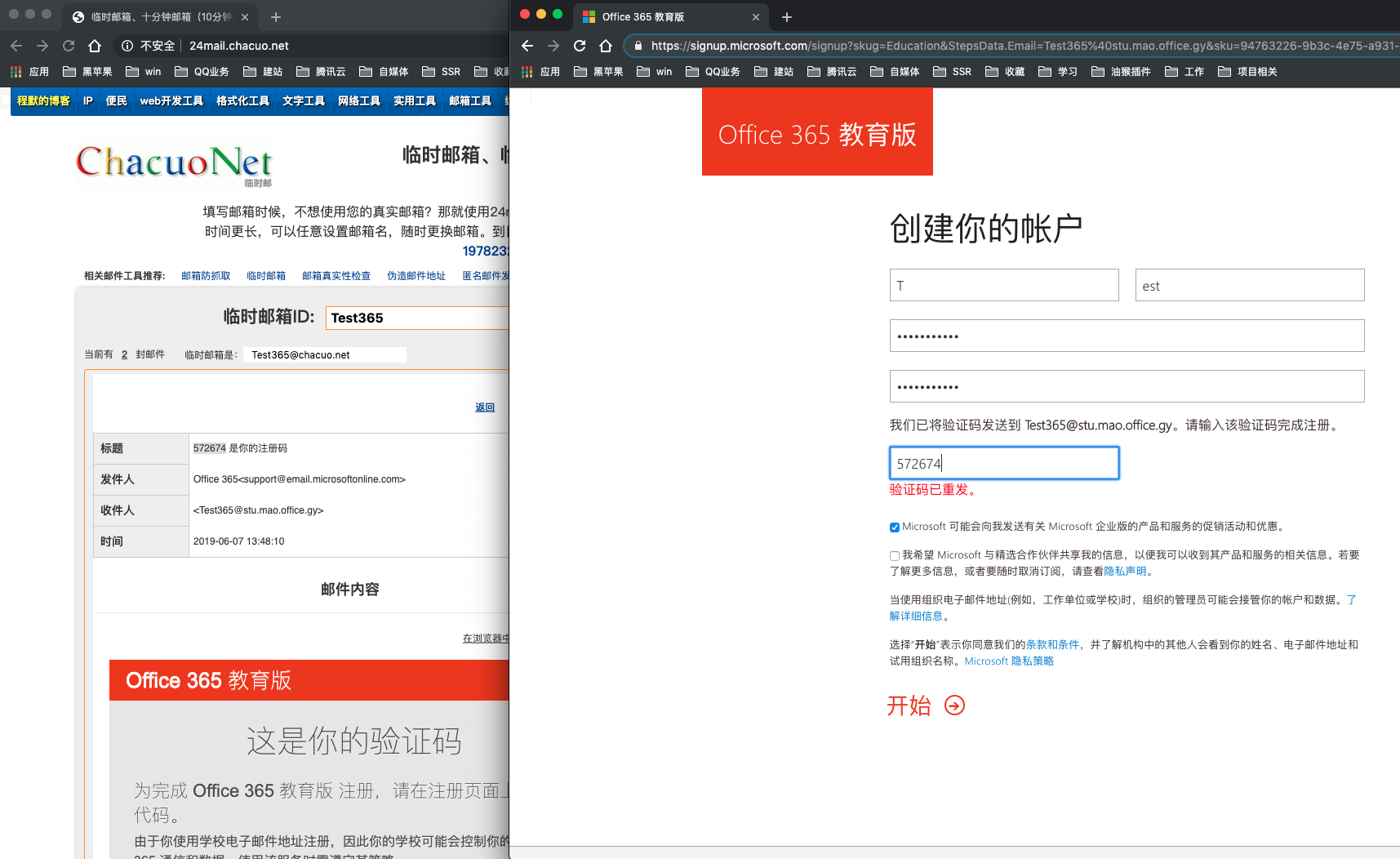Viewport: 1400px width, 859px height.
Task: Click the 开始 arrow circle icon
Action: (954, 705)
